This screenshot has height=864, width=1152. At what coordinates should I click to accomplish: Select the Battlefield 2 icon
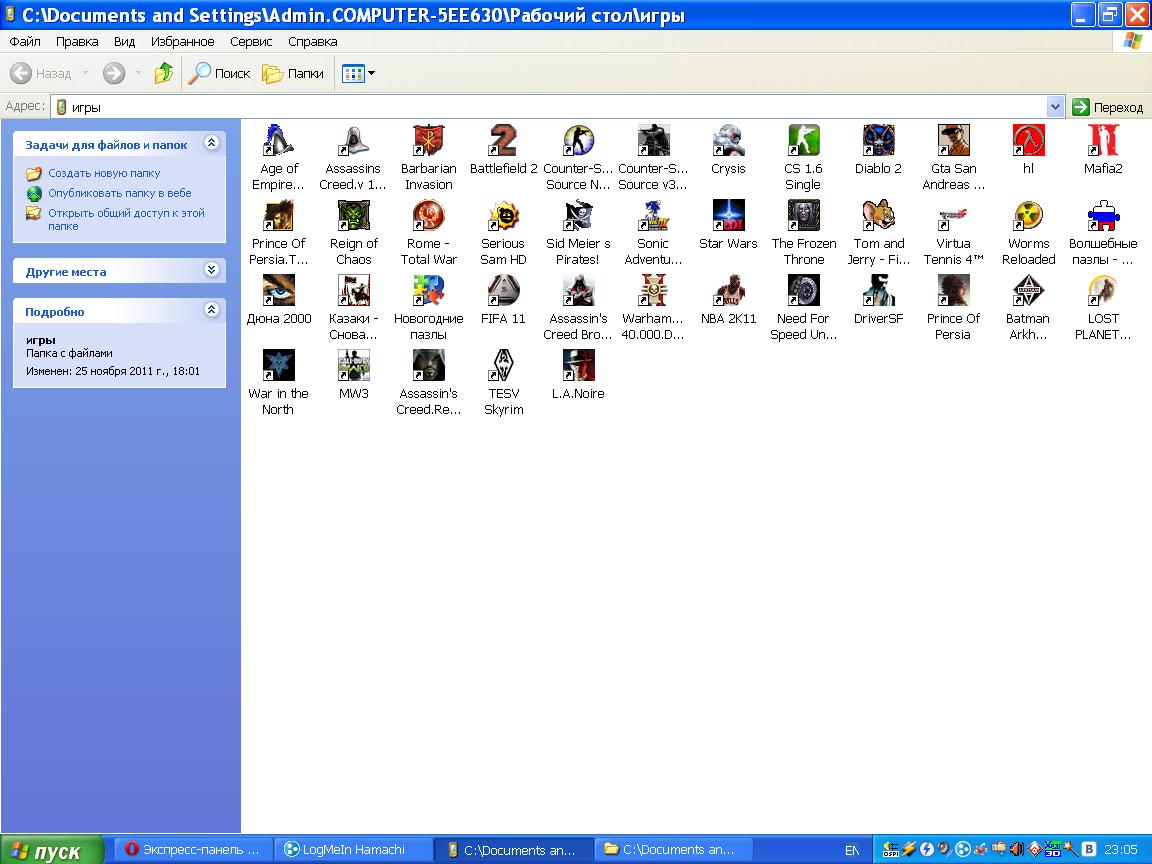pyautogui.click(x=503, y=140)
